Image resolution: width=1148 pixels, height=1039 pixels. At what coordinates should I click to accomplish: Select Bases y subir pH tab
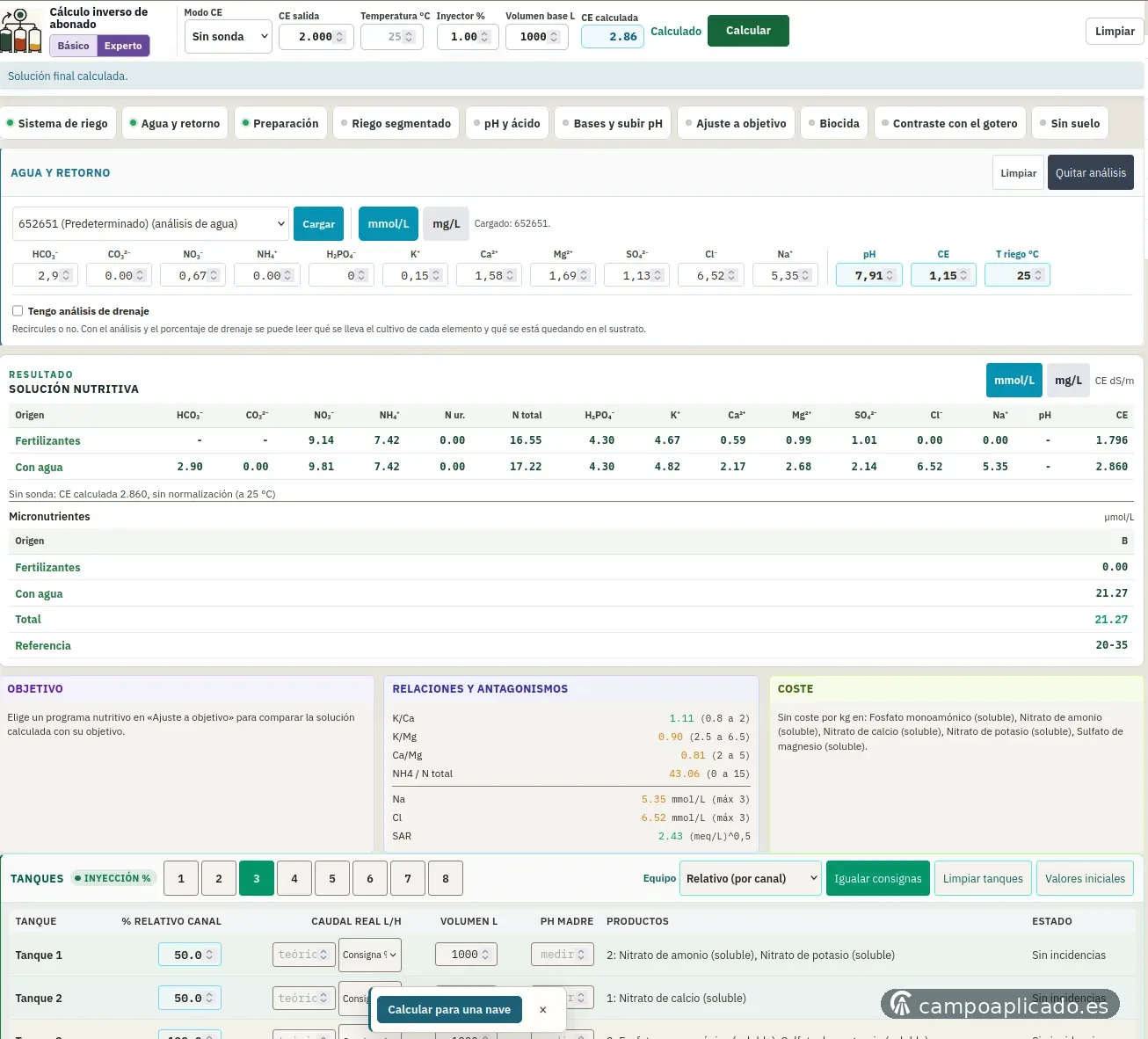(x=614, y=123)
